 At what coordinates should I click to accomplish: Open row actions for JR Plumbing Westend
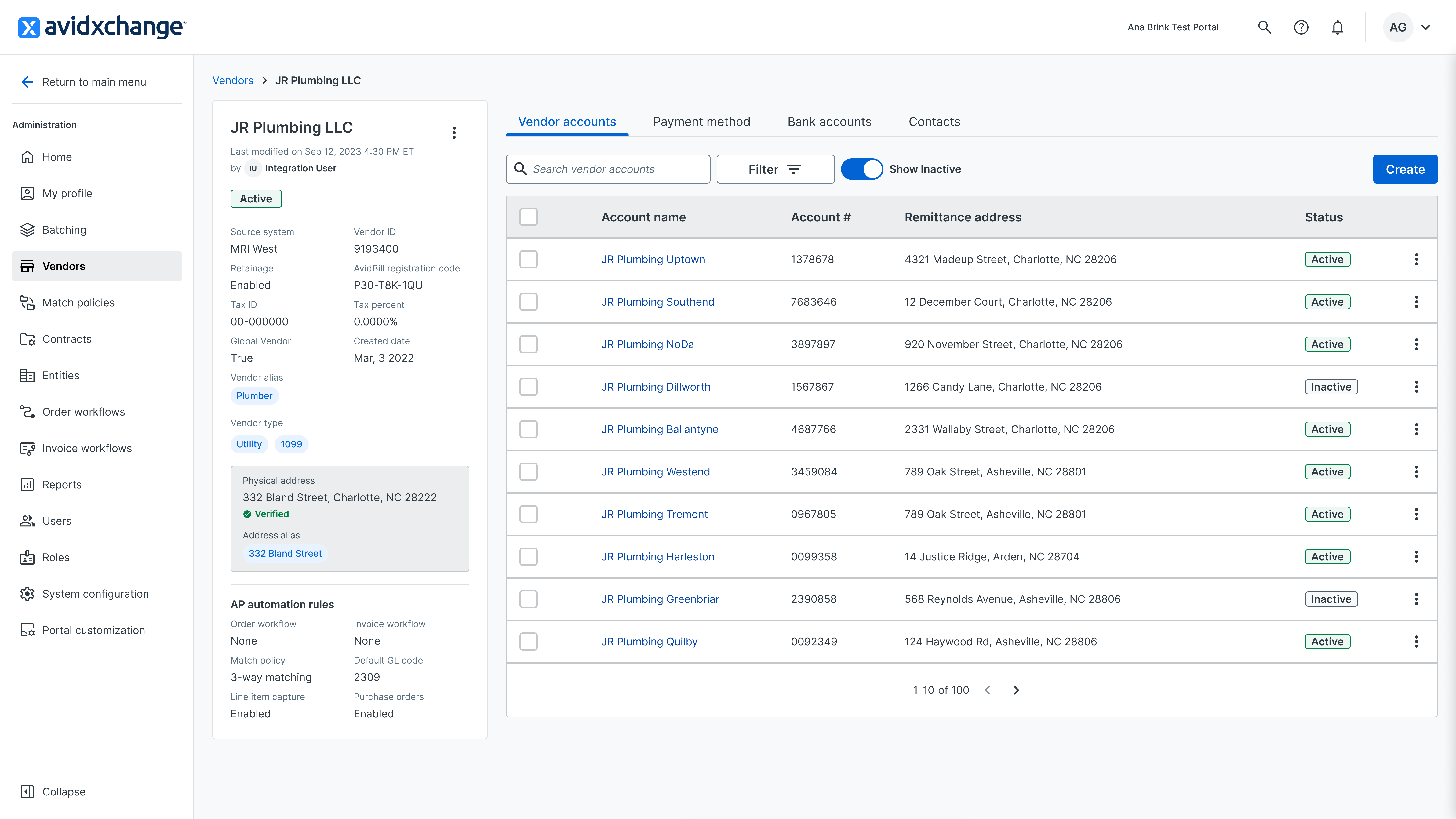click(x=1416, y=471)
